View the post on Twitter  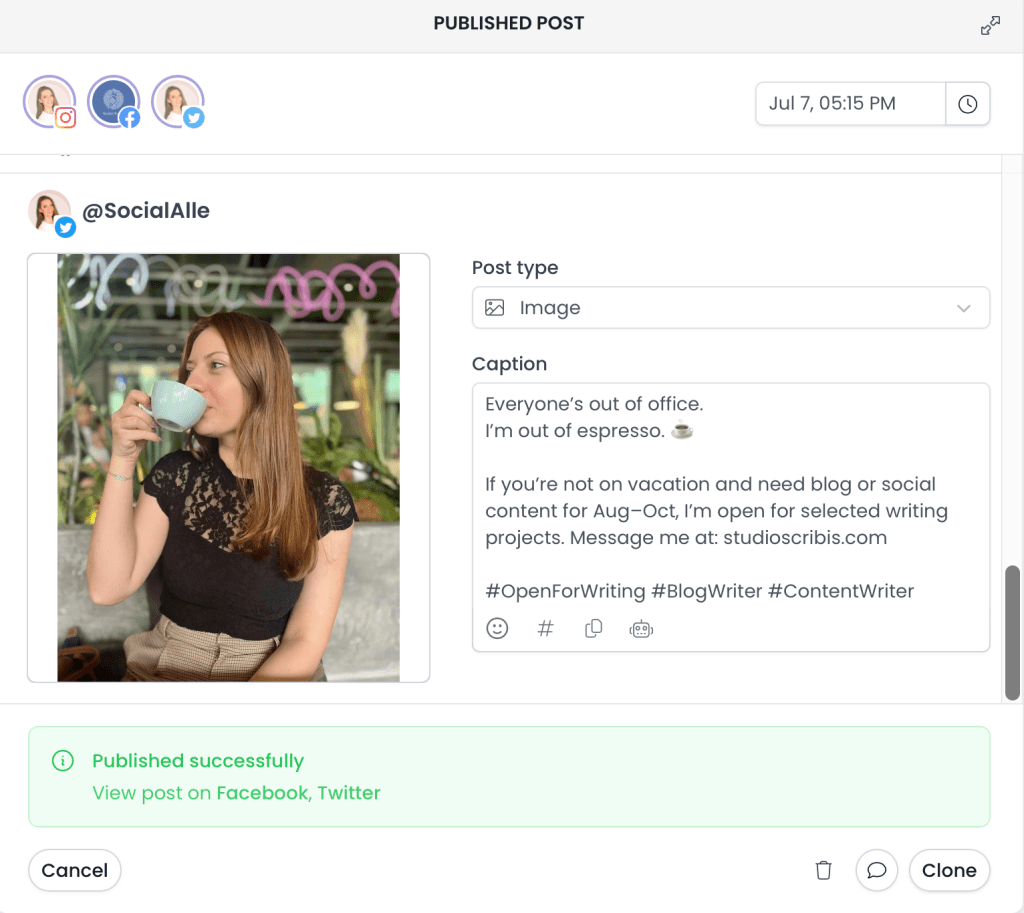point(349,793)
